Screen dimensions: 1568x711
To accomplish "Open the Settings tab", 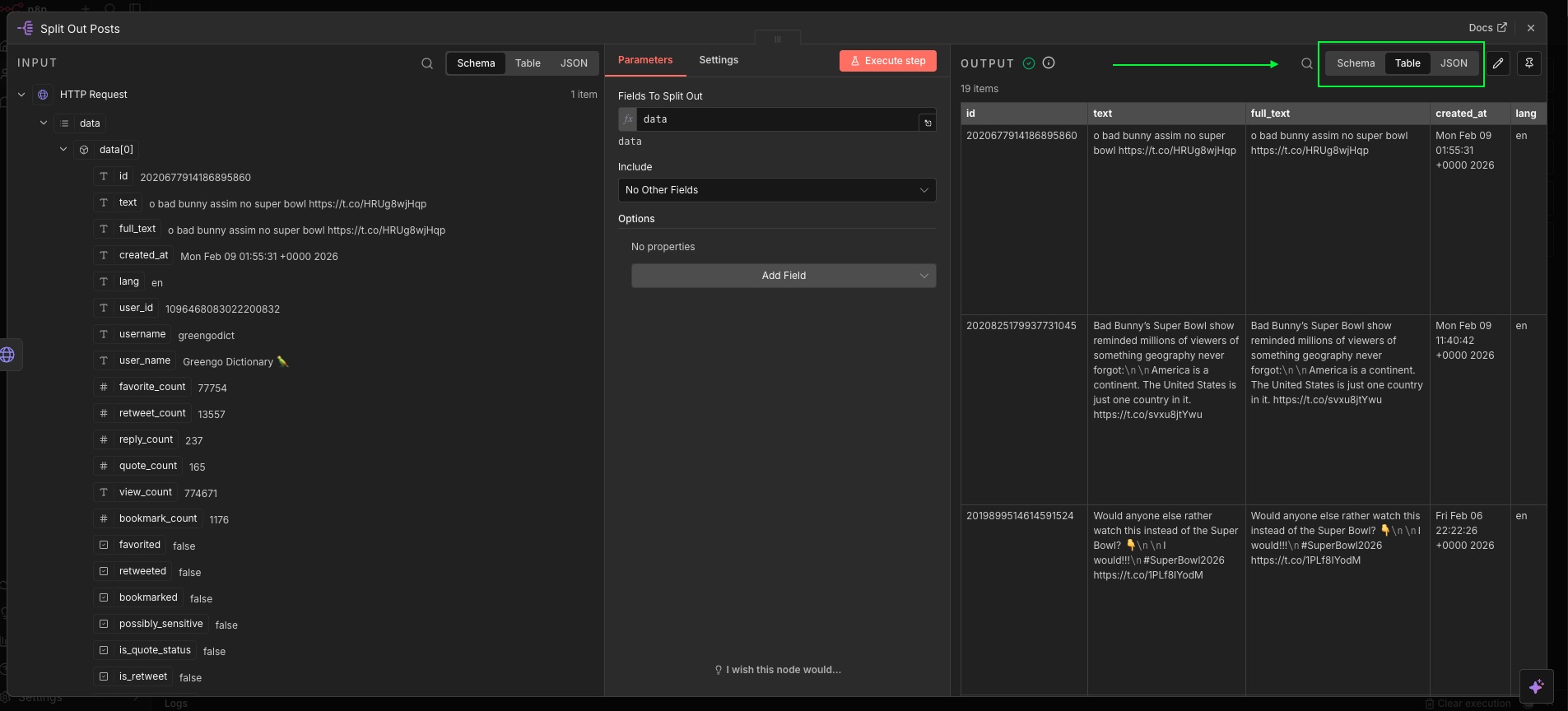I will pos(718,60).
